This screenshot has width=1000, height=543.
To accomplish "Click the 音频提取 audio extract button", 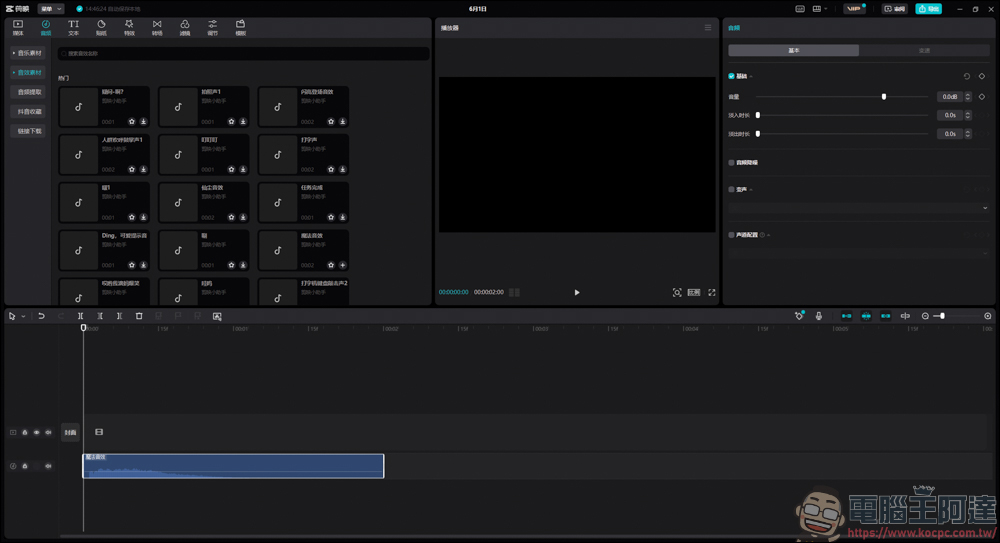I will pyautogui.click(x=29, y=92).
